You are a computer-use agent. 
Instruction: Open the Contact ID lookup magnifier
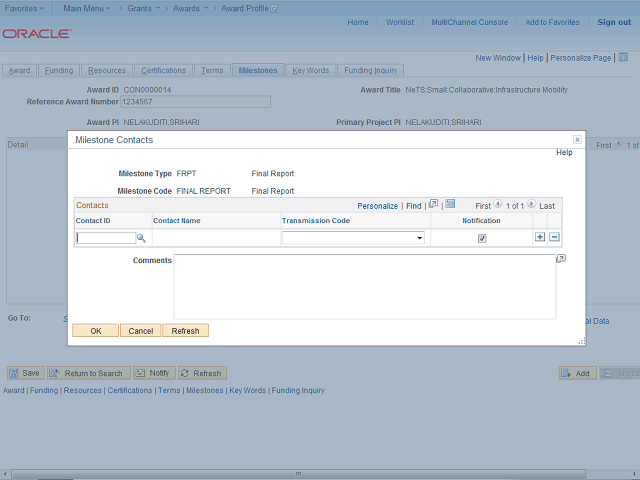click(x=142, y=238)
